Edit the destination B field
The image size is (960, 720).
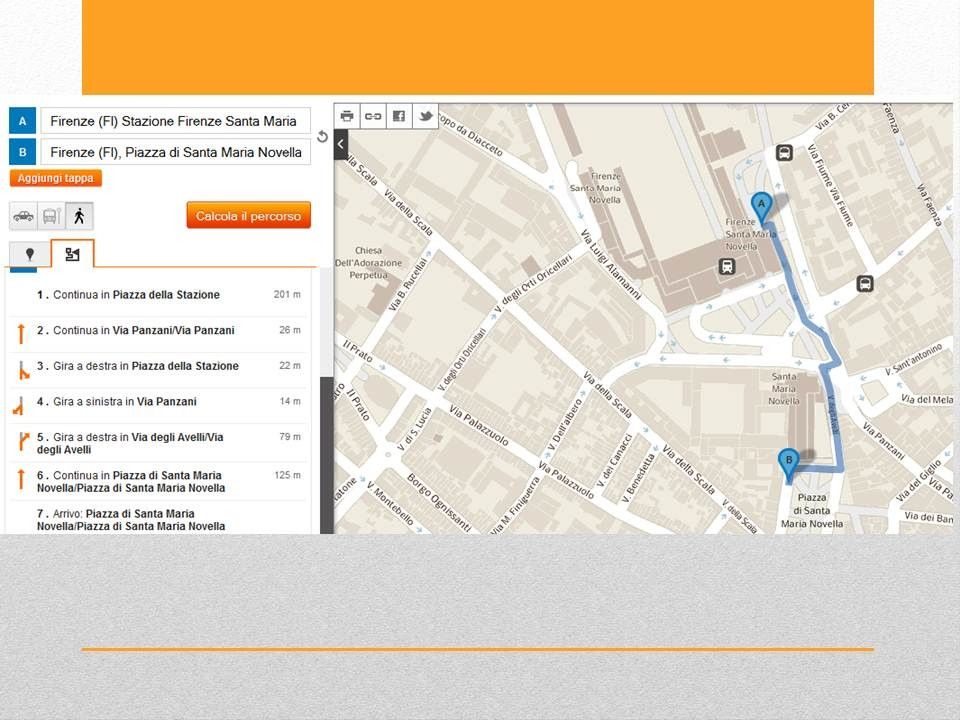coord(175,152)
